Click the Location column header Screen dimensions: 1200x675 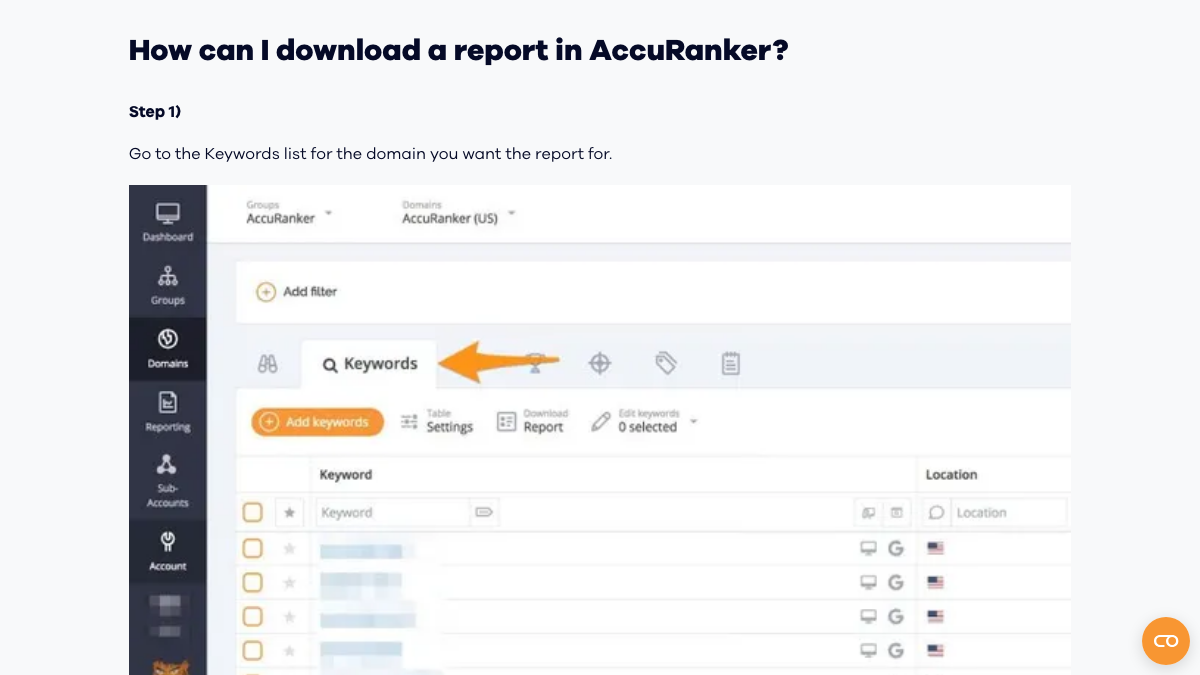tap(951, 475)
